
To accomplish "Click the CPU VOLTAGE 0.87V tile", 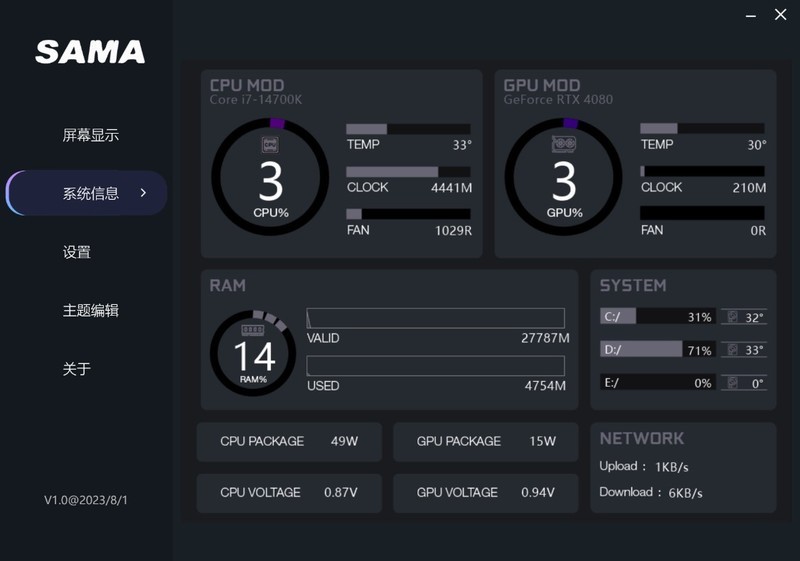I will coord(289,493).
